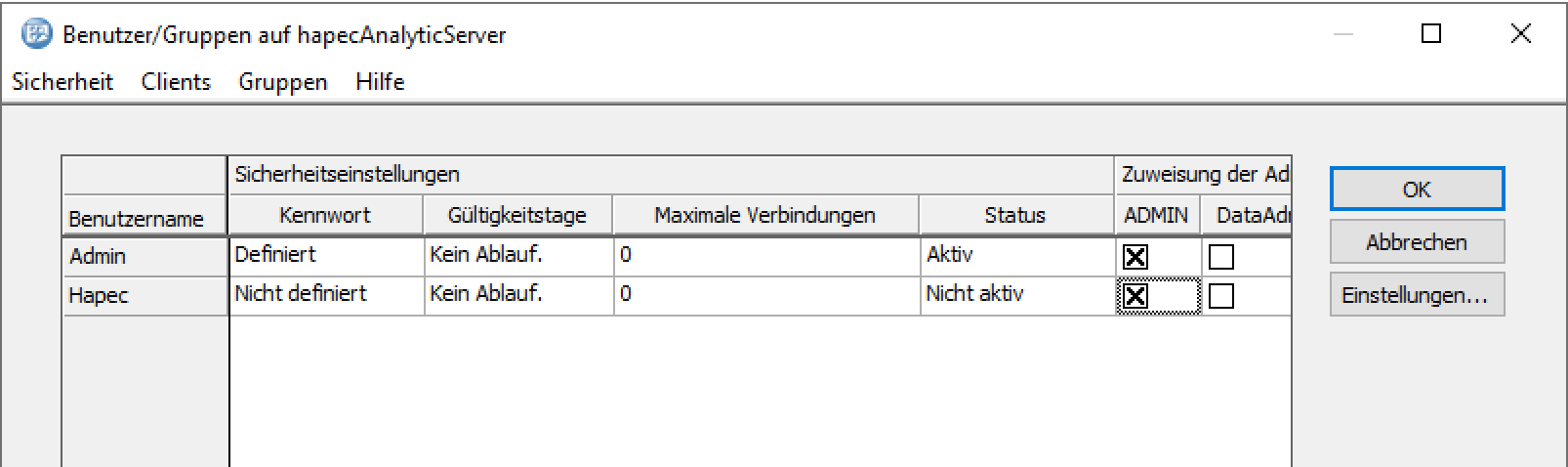Click Hapec's Status cell showing Nicht aktiv
The image size is (1568, 467).
(x=1015, y=295)
